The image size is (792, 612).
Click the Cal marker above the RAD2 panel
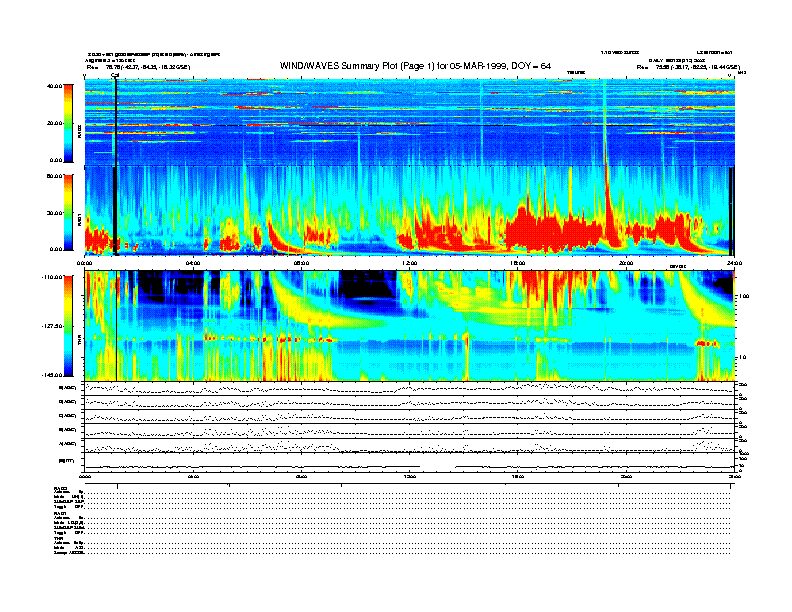click(x=115, y=75)
